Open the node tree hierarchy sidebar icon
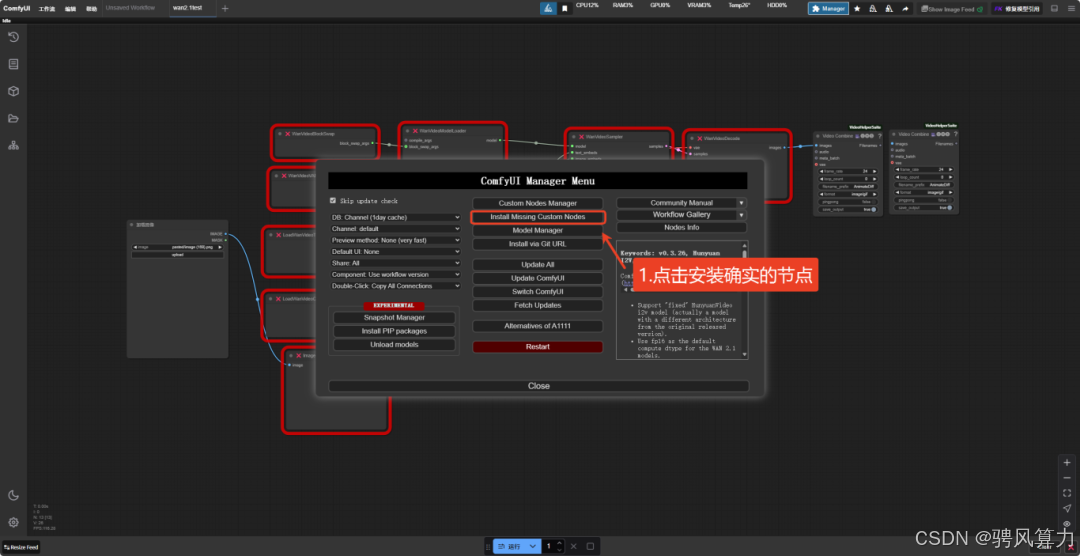The image size is (1080, 556). pyautogui.click(x=13, y=145)
